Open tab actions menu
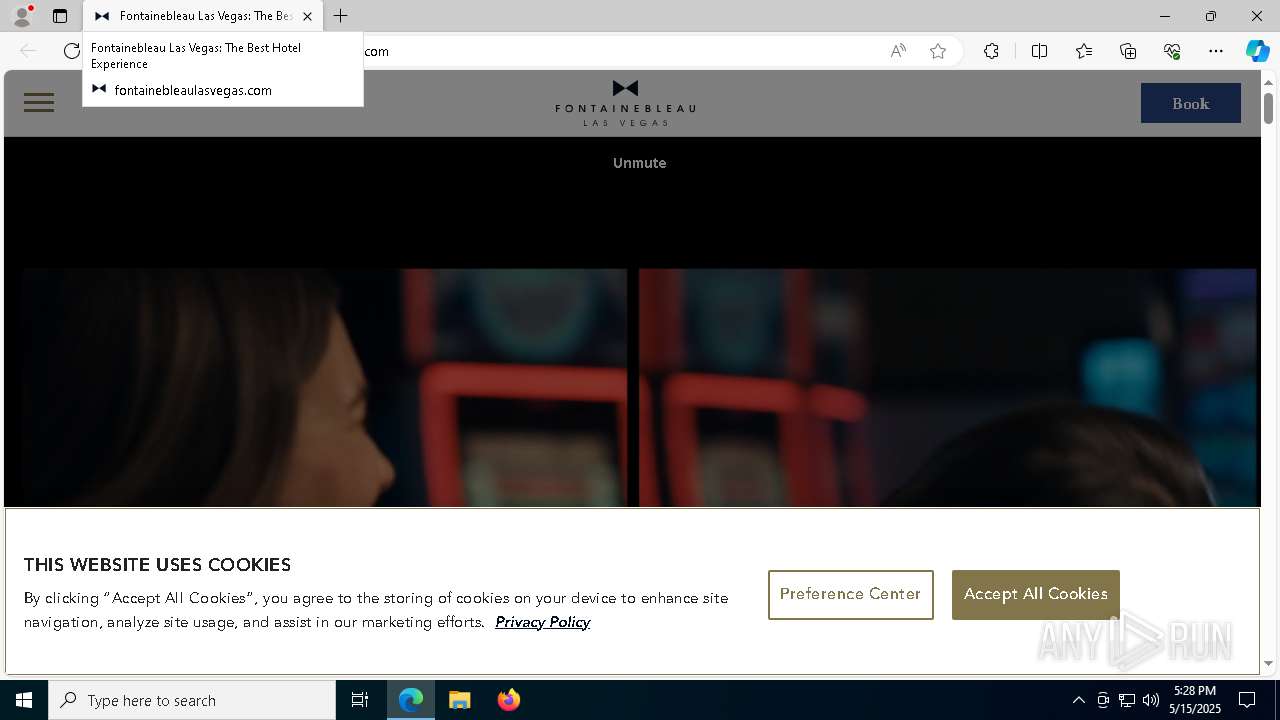 [60, 16]
